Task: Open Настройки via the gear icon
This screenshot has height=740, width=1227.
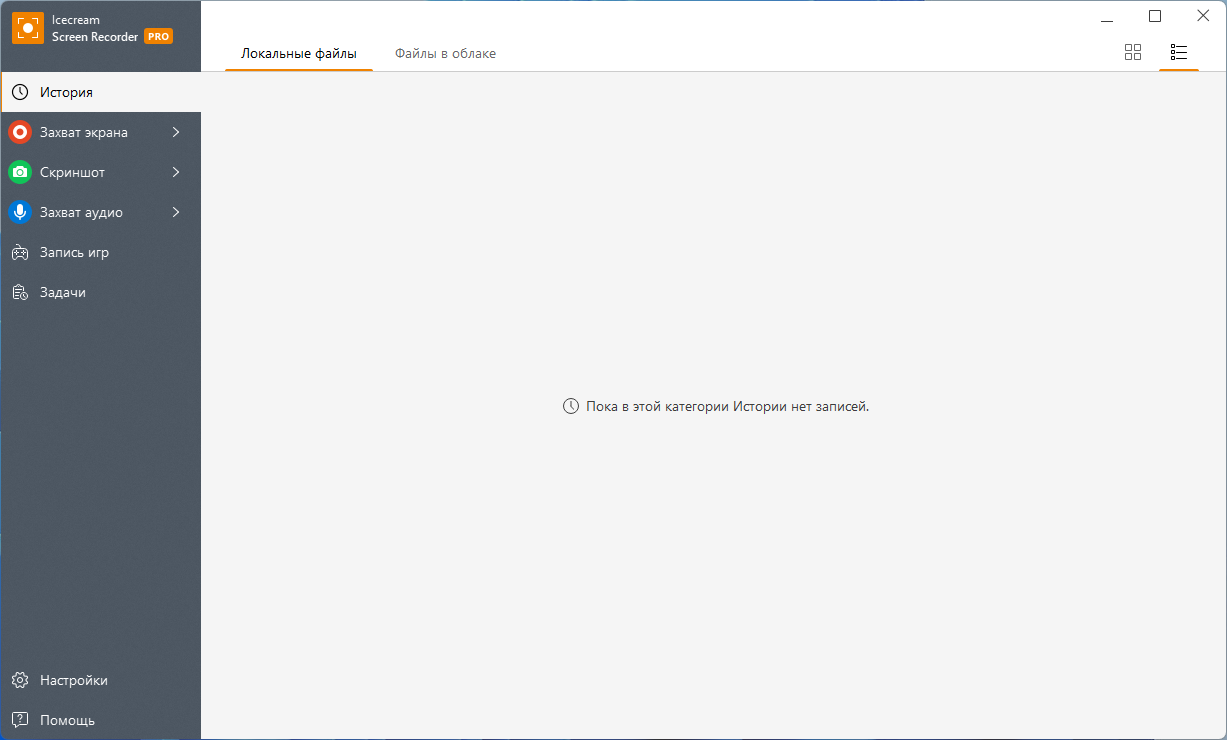Action: 20,680
